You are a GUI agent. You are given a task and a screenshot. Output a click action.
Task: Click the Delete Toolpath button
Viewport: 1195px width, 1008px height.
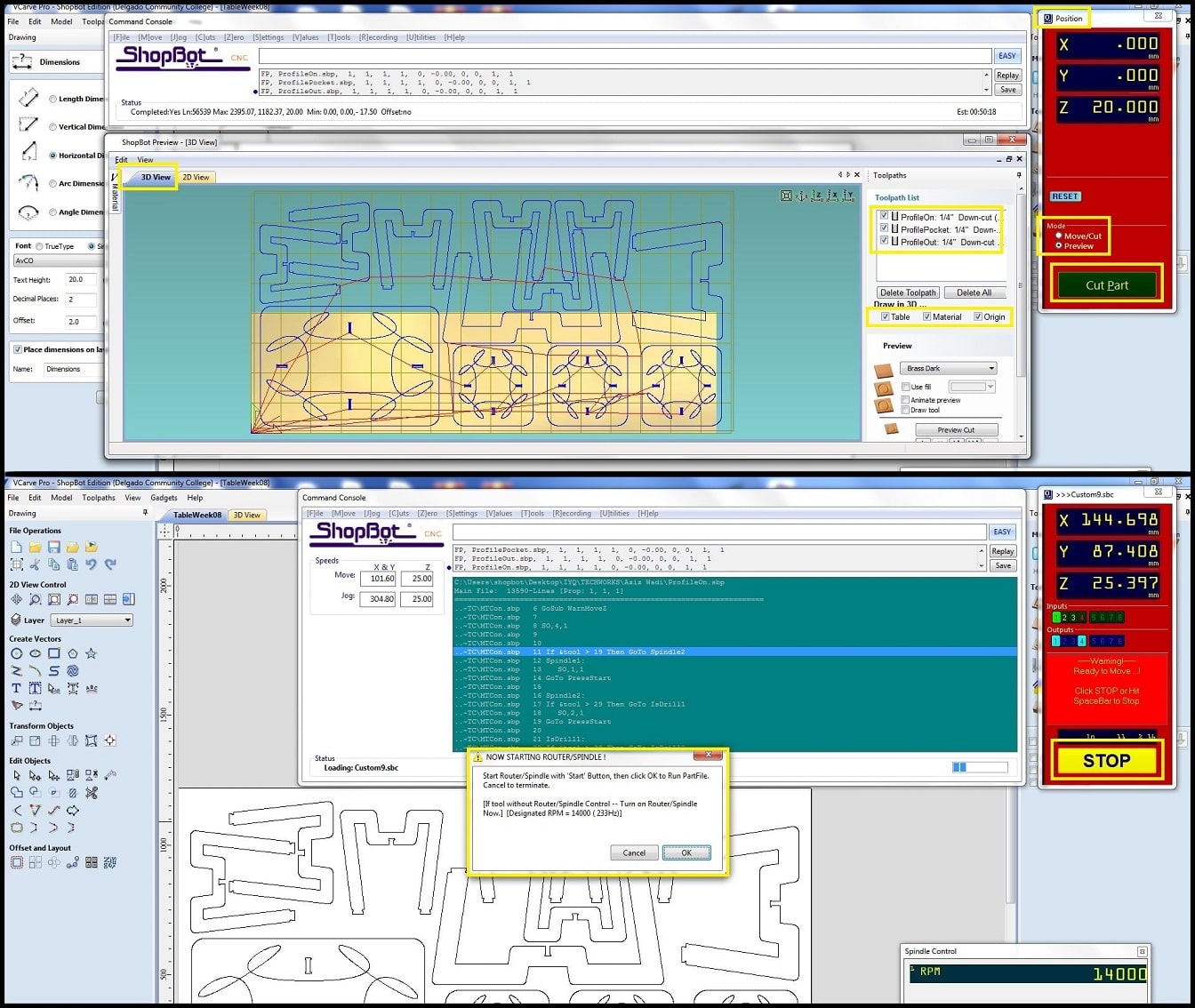pyautogui.click(x=908, y=292)
